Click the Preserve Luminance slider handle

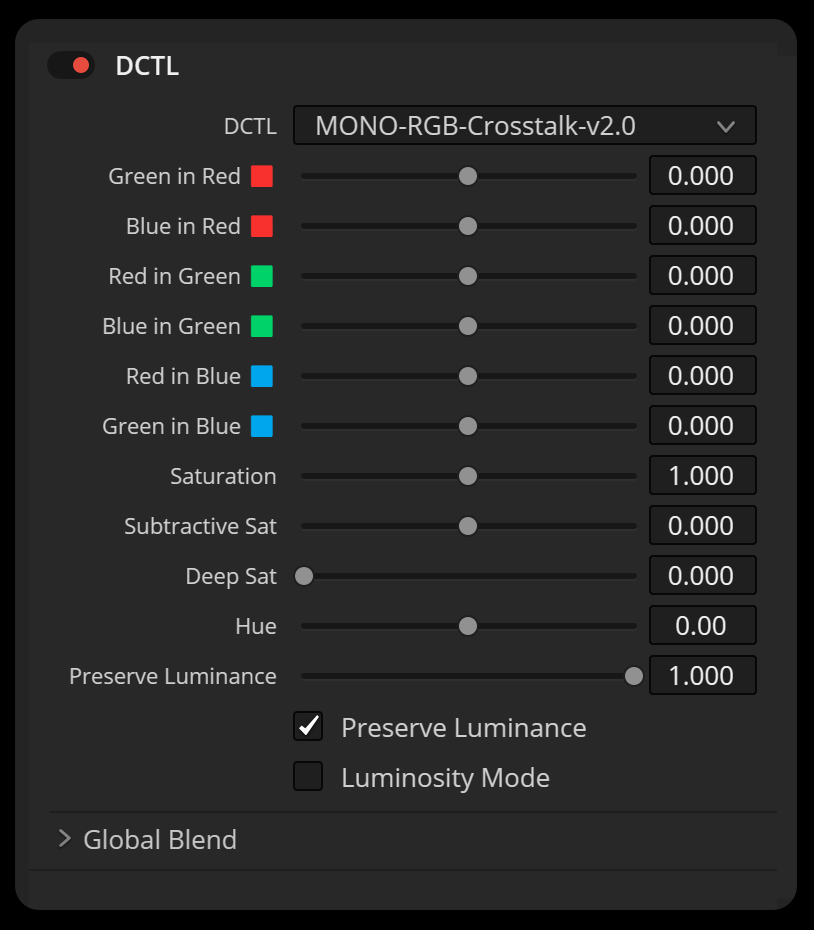[633, 676]
